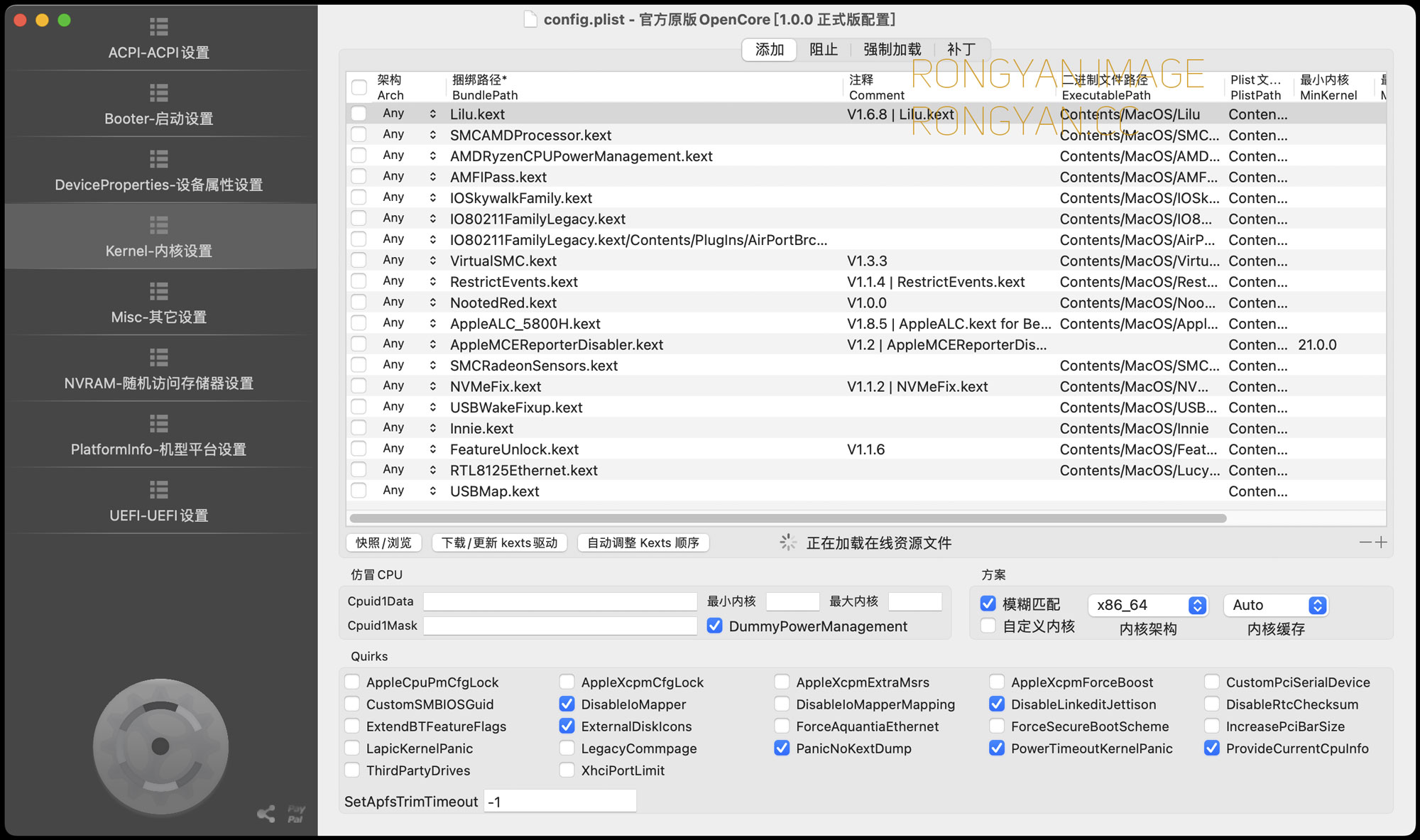Click the OpenCore gear logo

pos(160,746)
